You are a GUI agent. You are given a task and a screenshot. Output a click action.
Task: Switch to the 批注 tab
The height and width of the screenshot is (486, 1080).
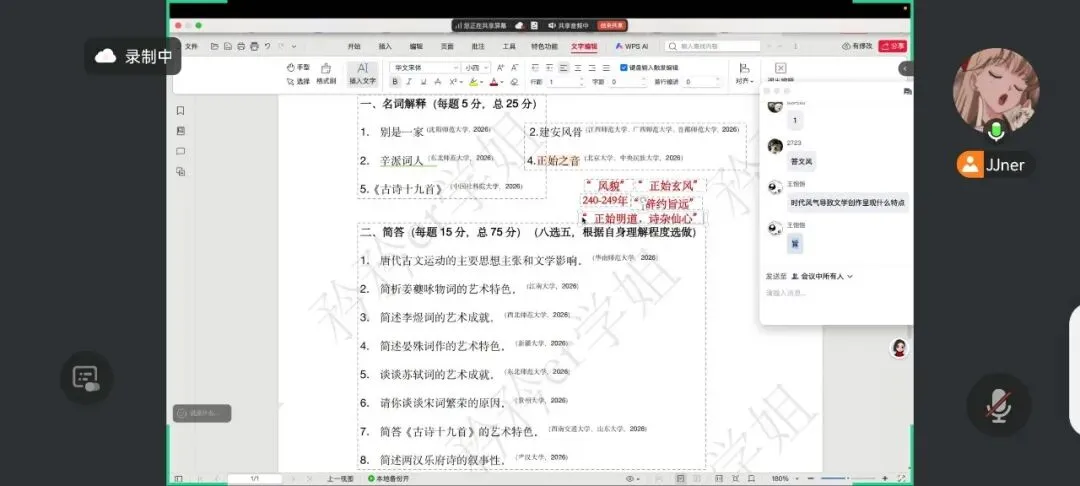coord(478,46)
